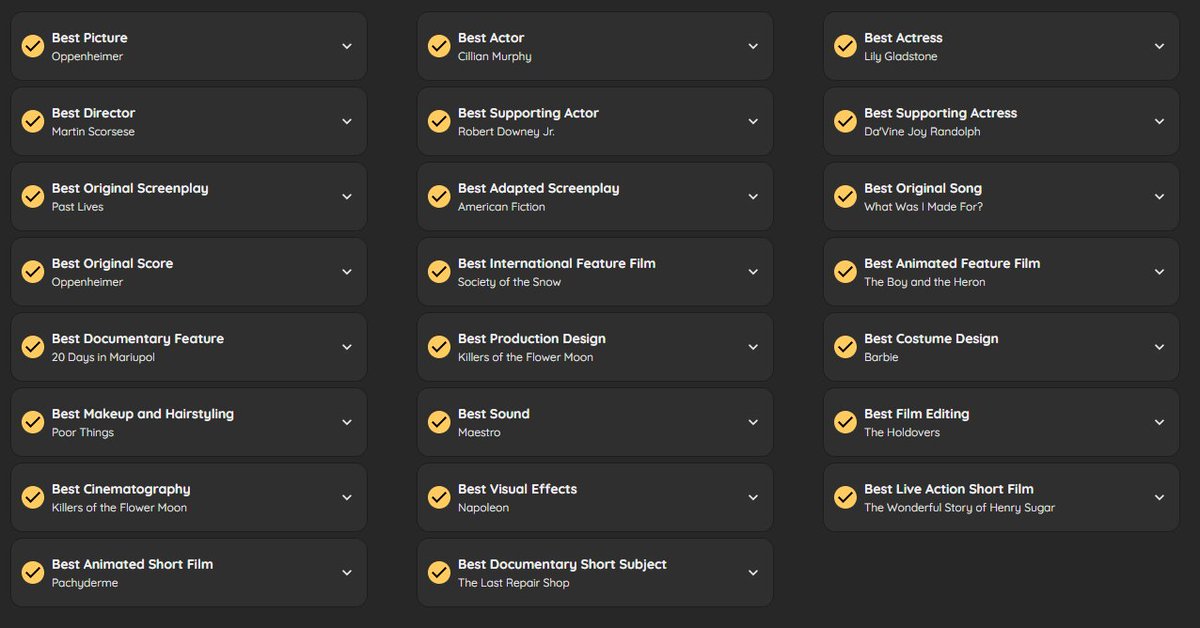Open the Best Production Design chevron

click(753, 347)
